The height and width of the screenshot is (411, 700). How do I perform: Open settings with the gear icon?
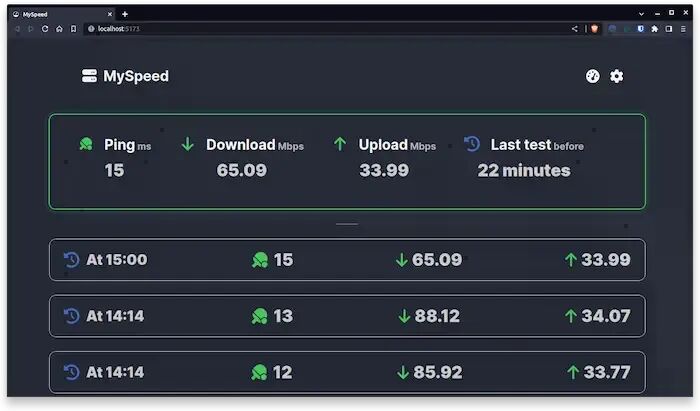click(x=617, y=76)
